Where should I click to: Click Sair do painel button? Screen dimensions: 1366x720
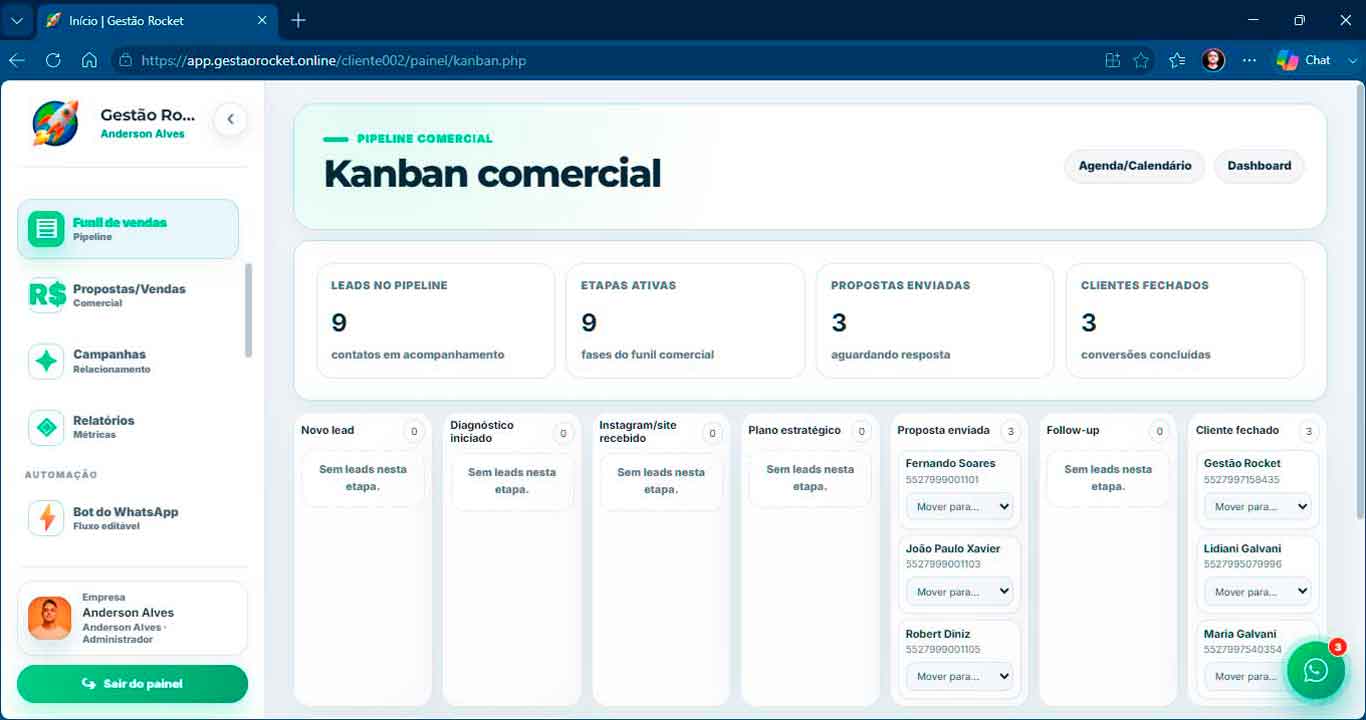pyautogui.click(x=132, y=684)
